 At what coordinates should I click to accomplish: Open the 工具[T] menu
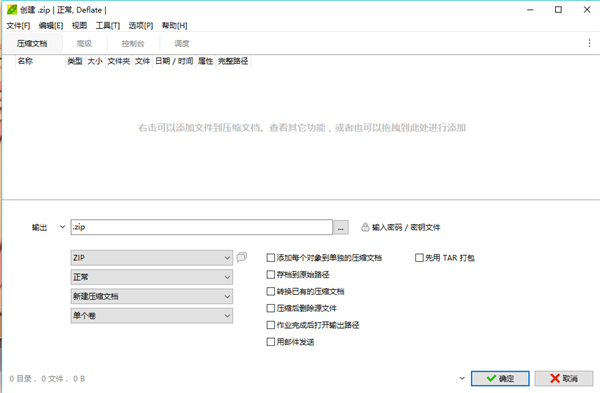point(108,26)
